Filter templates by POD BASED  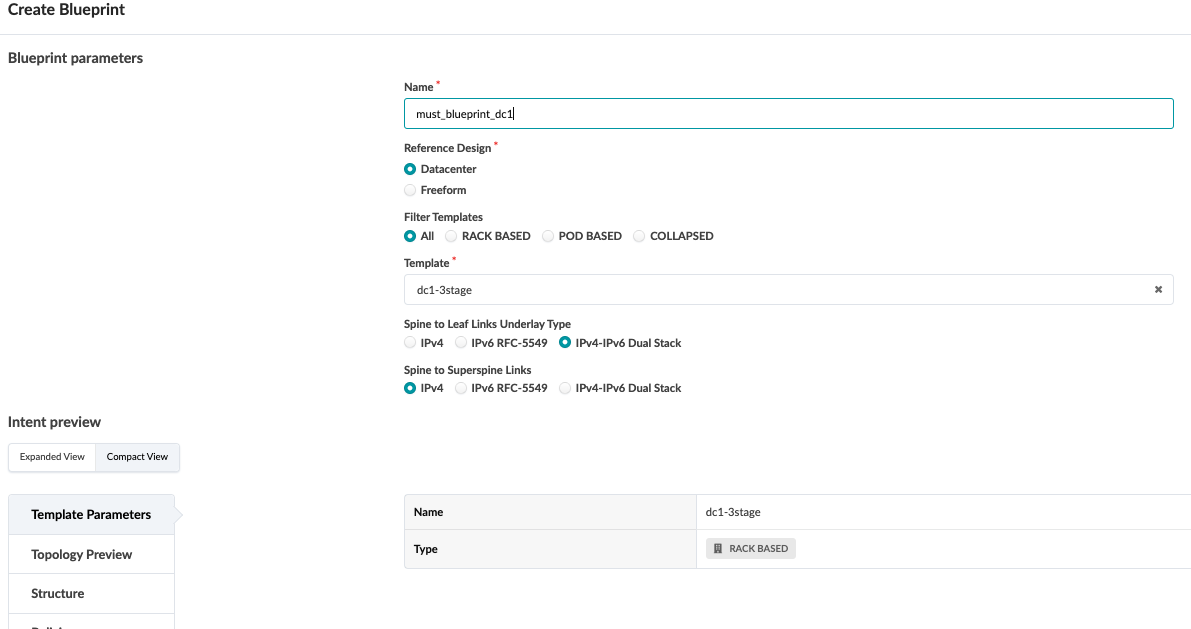tap(548, 236)
